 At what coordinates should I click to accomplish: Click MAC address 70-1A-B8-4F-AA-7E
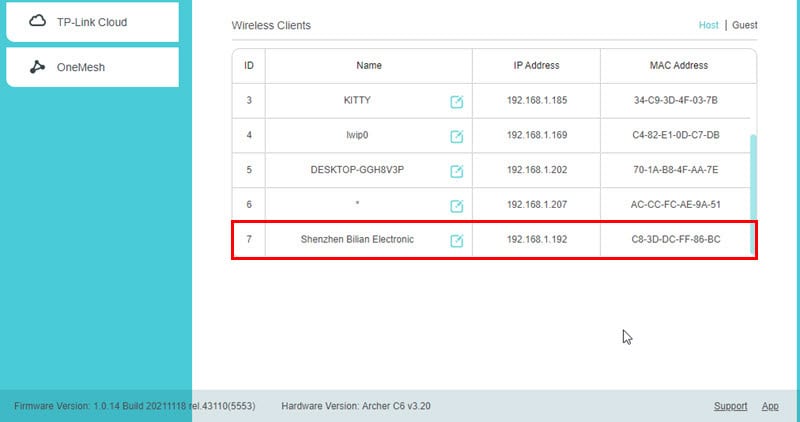(676, 169)
